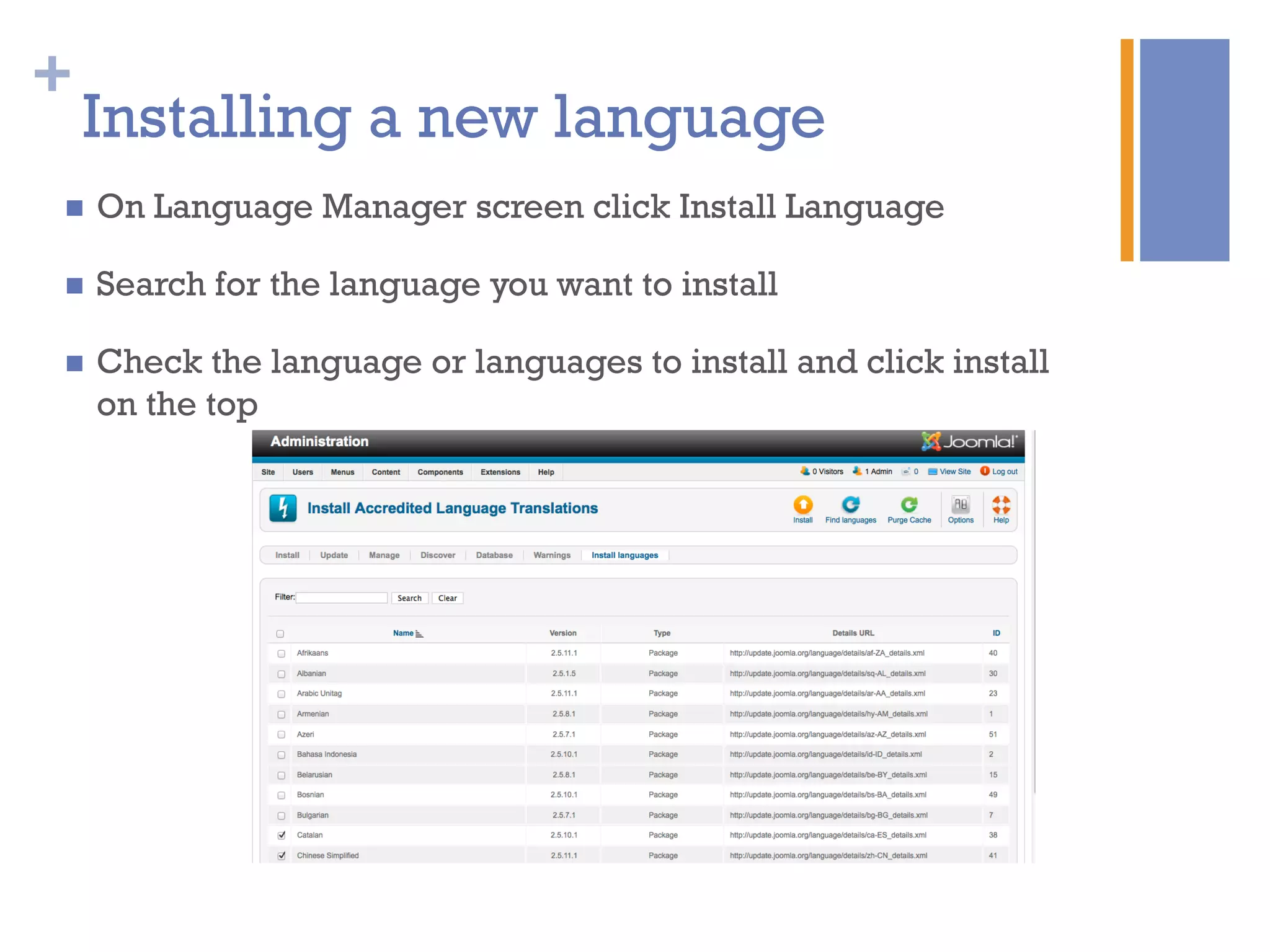Check the Albanian language checkbox
Viewport: 1270px width, 952px height.
tap(282, 674)
